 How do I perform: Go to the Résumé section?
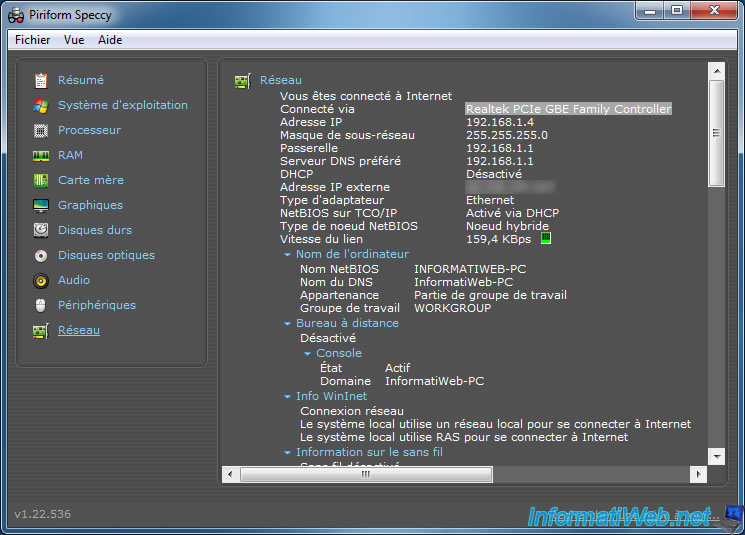[81, 80]
